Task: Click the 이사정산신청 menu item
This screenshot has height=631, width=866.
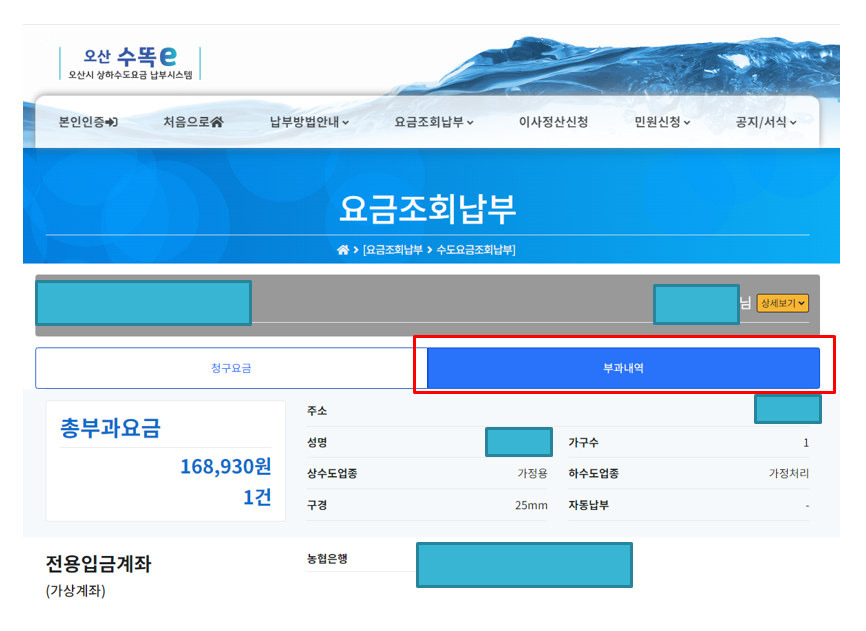Action: (554, 121)
